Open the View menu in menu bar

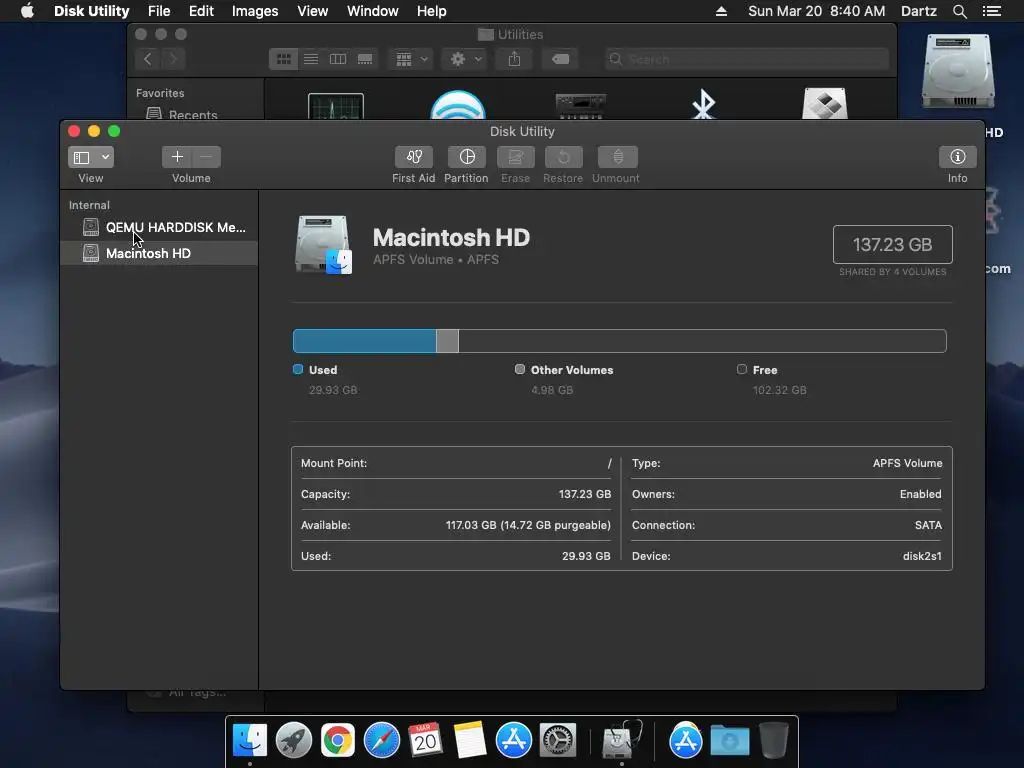[312, 11]
